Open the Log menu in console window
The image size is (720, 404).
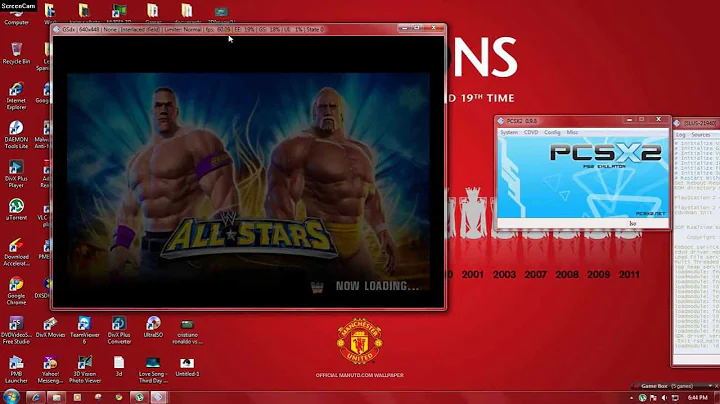pyautogui.click(x=681, y=135)
